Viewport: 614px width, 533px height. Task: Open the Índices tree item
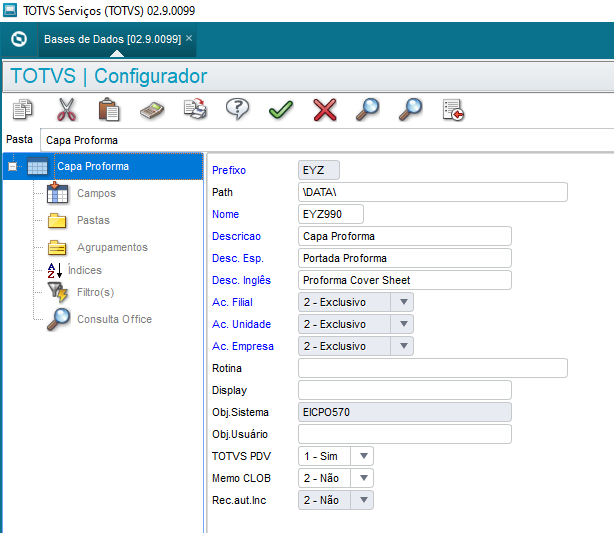(x=85, y=270)
